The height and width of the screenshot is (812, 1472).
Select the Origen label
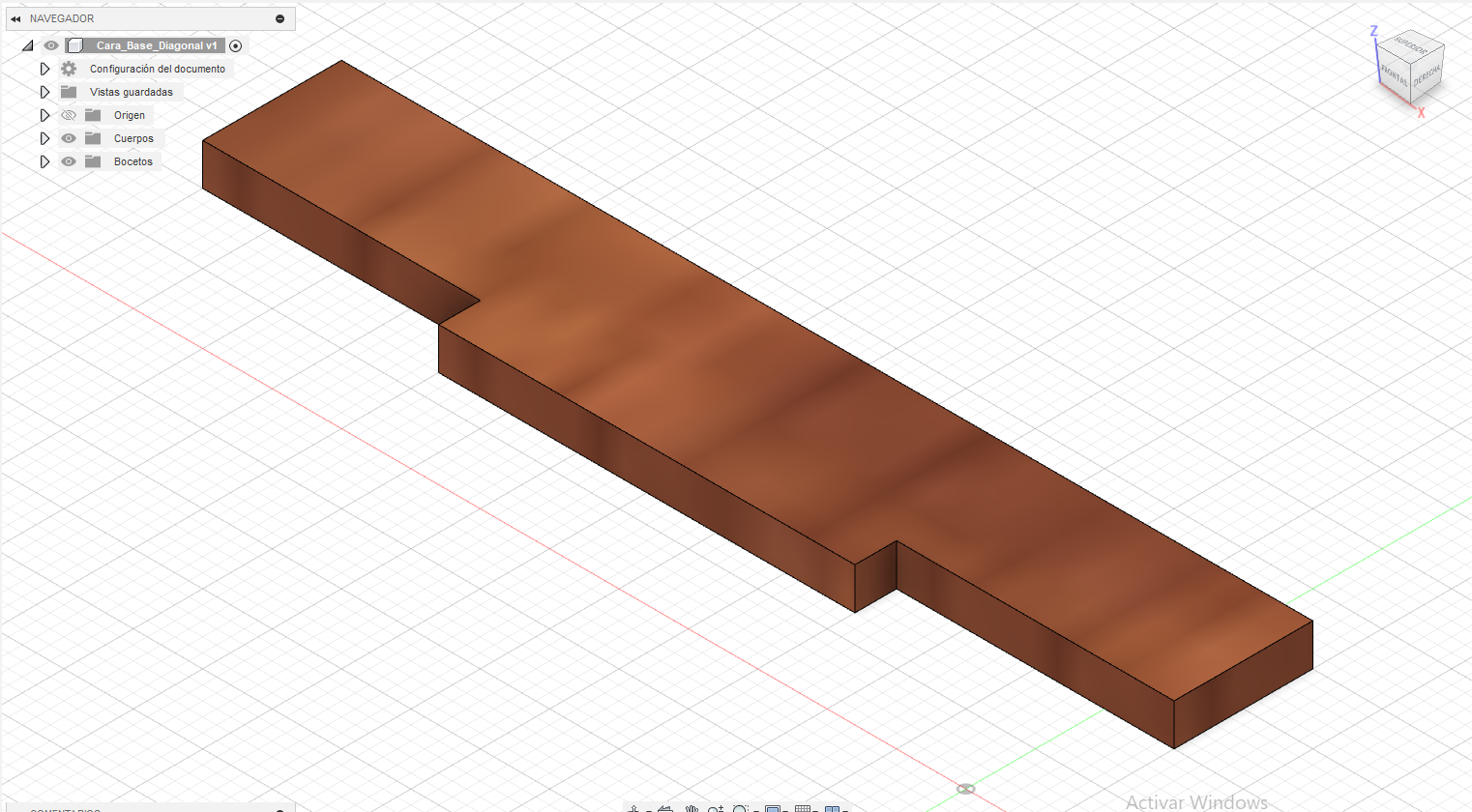click(130, 115)
